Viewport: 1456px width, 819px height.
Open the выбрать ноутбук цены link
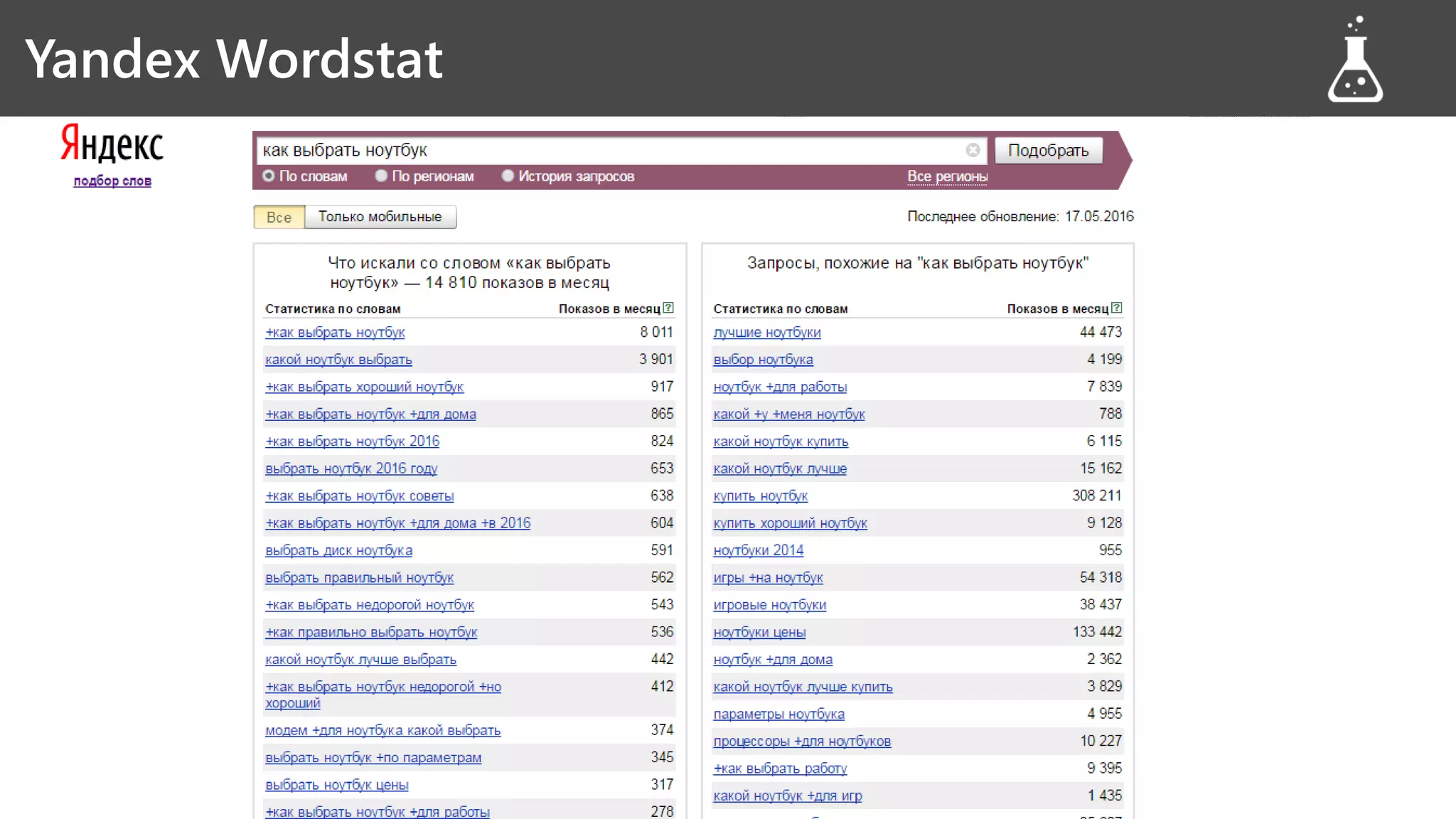click(336, 785)
